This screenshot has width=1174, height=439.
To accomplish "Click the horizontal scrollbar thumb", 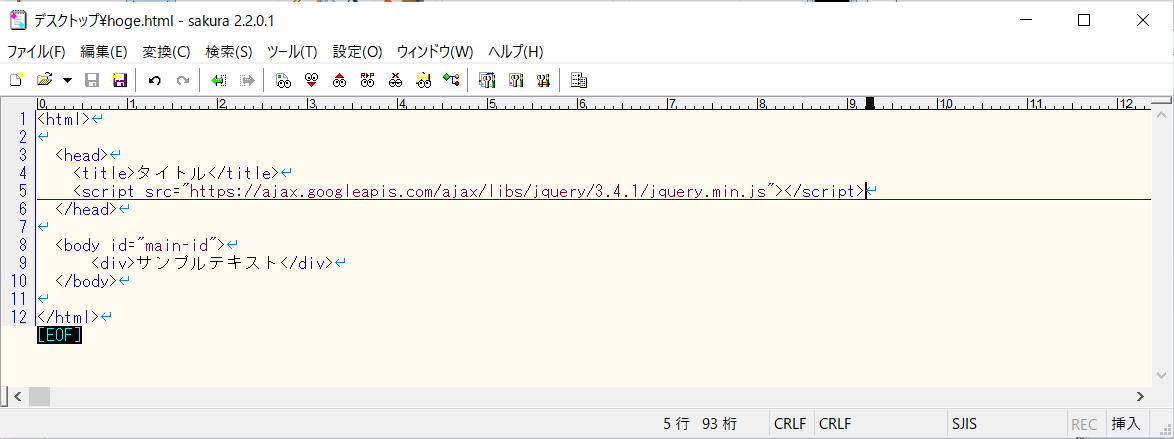I will [39, 396].
